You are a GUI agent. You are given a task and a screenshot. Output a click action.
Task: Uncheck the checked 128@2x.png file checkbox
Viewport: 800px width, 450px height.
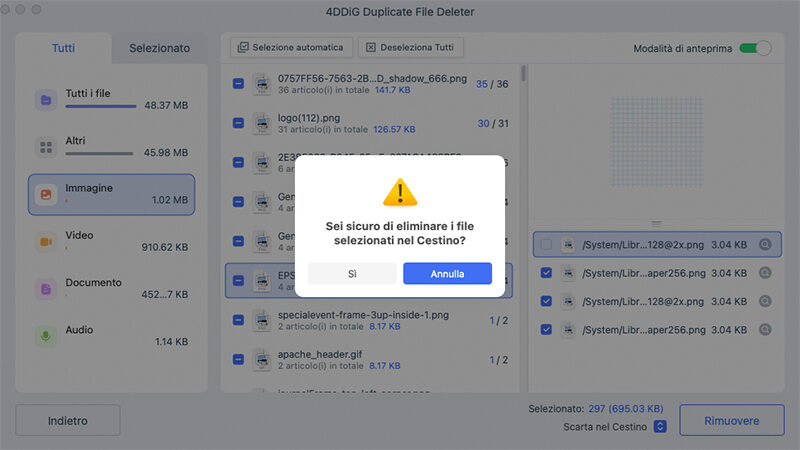(546, 301)
